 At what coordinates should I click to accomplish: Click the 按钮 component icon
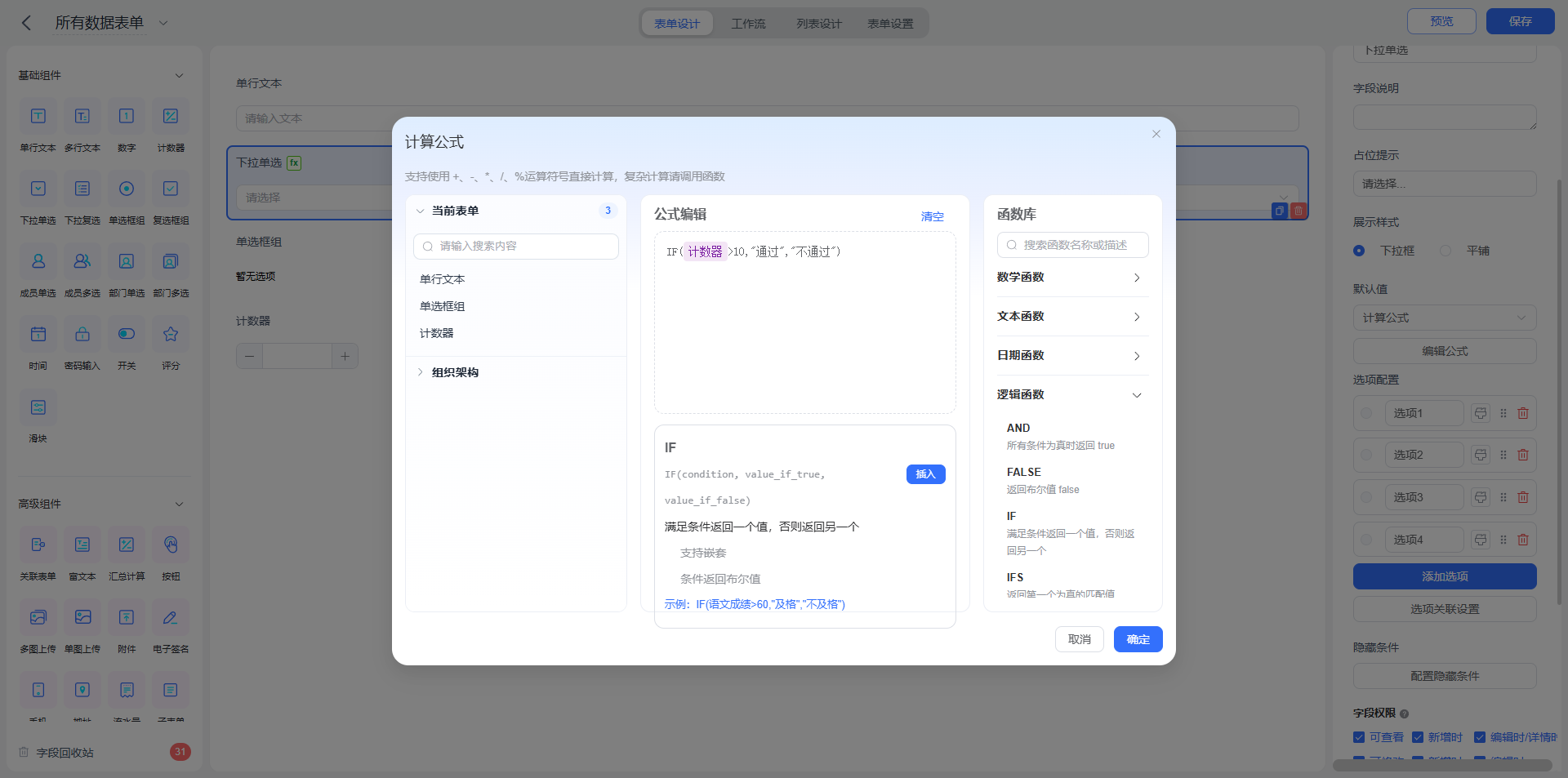pos(171,545)
